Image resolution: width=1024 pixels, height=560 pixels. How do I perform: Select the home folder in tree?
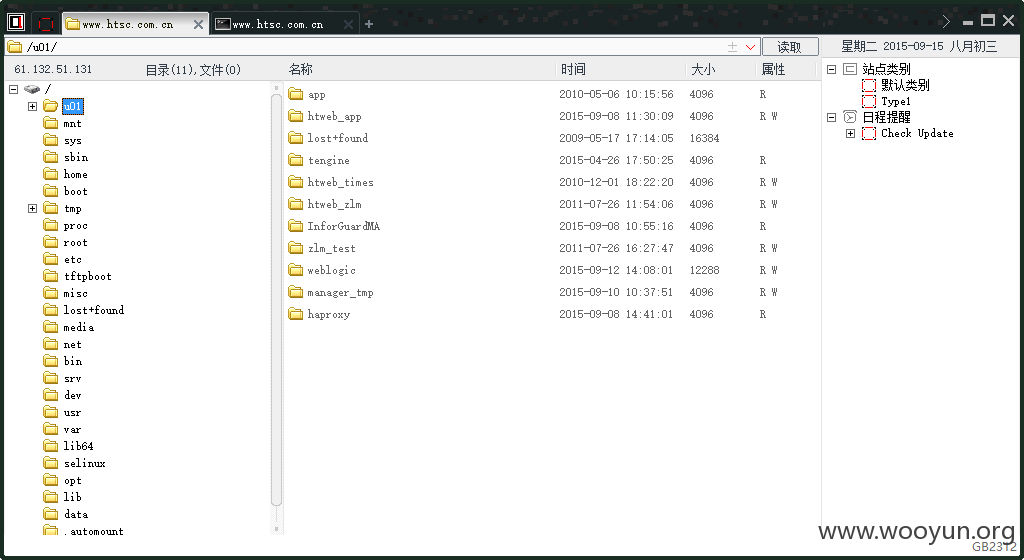click(x=76, y=174)
